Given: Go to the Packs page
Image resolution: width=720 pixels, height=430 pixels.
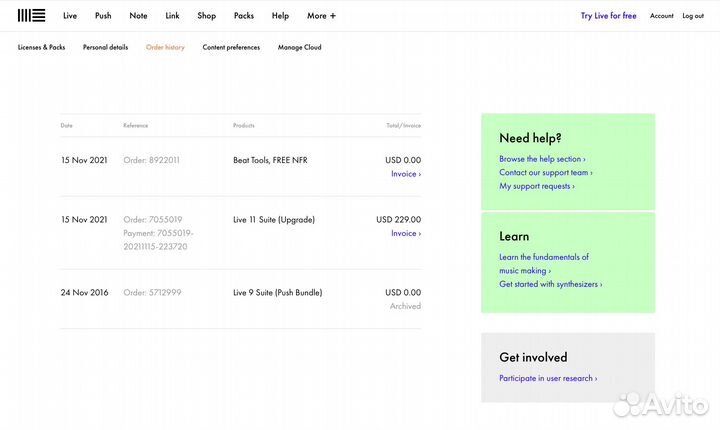Looking at the screenshot, I should pos(244,16).
